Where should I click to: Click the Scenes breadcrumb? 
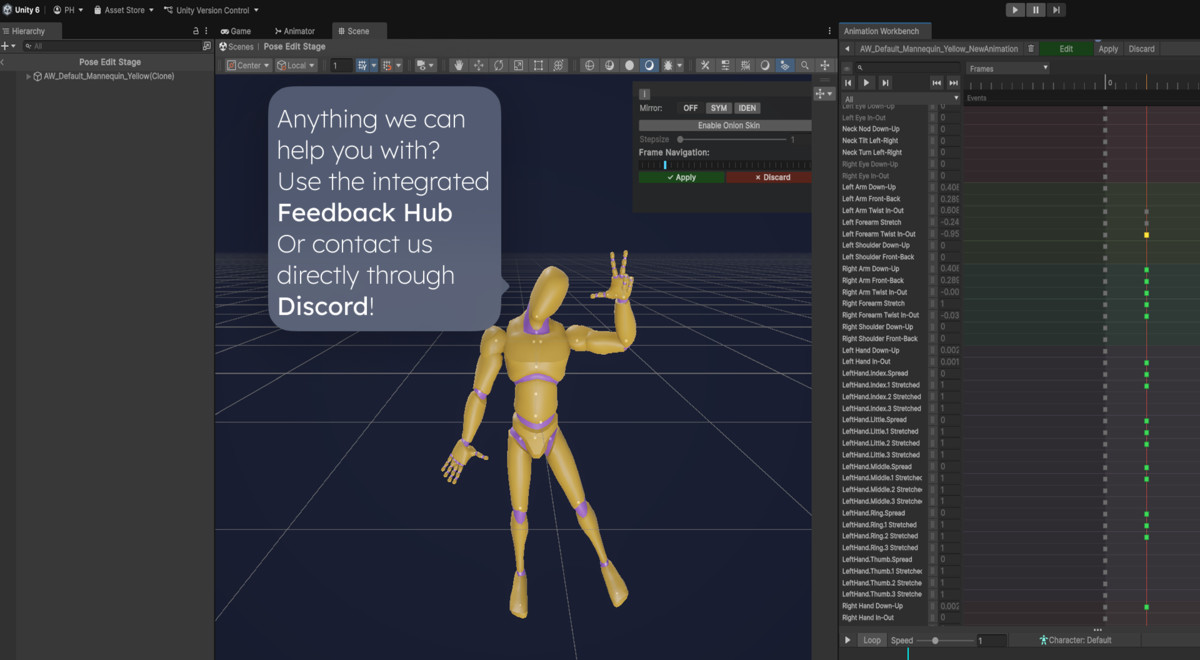tap(236, 46)
